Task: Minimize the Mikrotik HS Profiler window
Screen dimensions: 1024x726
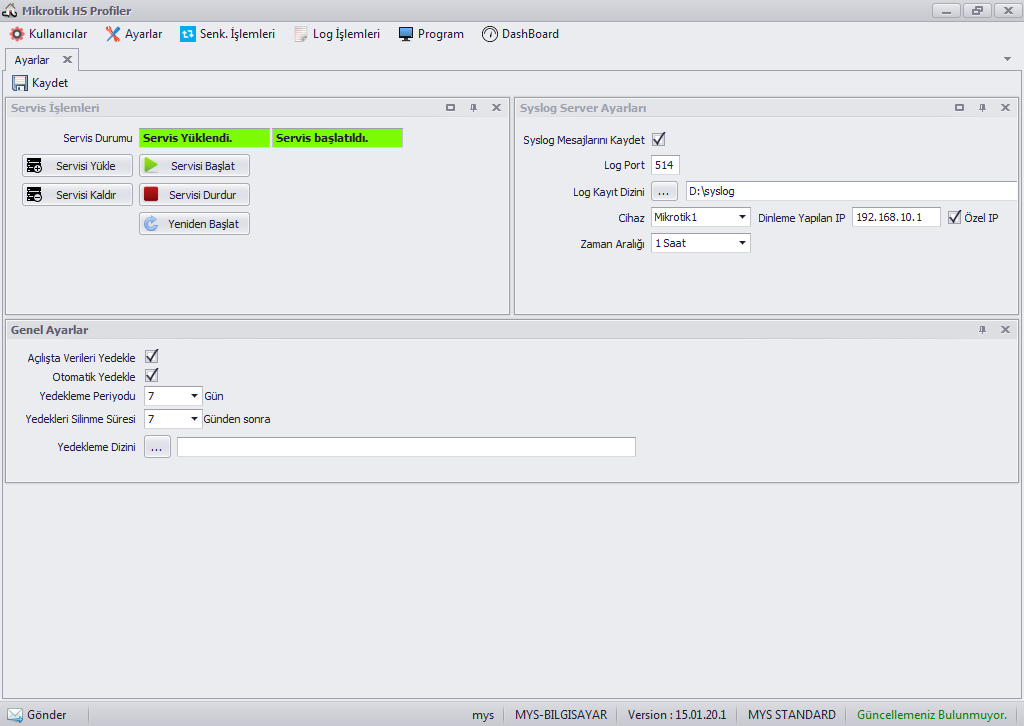Action: pyautogui.click(x=946, y=10)
